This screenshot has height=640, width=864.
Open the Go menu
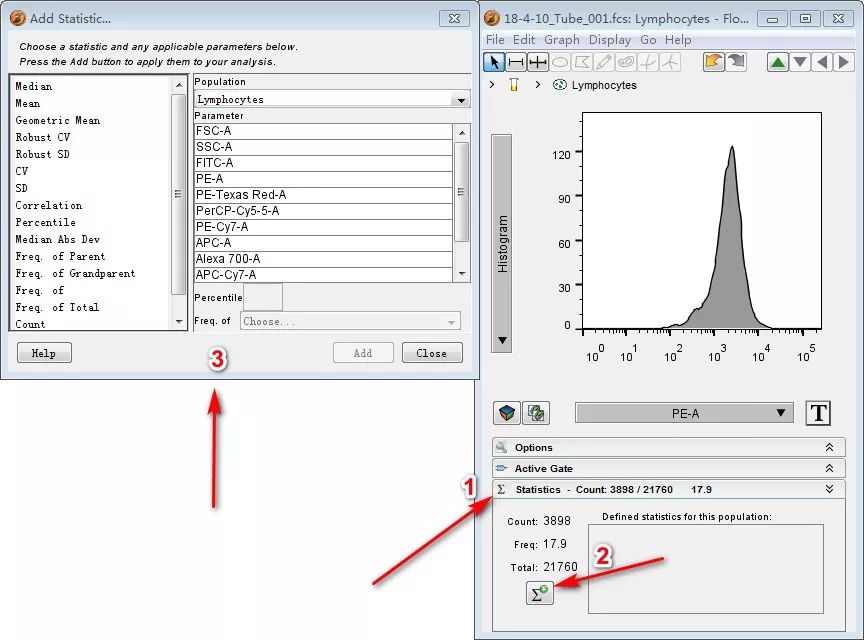point(648,40)
